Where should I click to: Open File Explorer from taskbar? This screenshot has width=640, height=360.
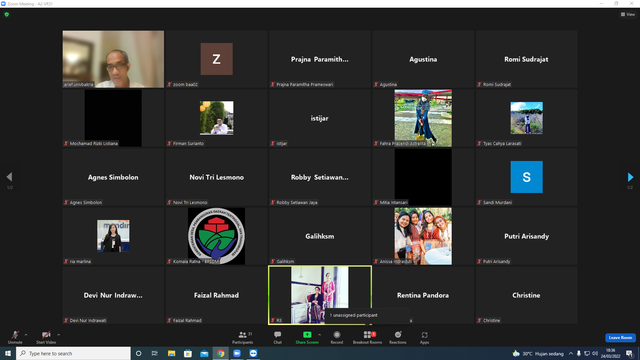pyautogui.click(x=171, y=353)
